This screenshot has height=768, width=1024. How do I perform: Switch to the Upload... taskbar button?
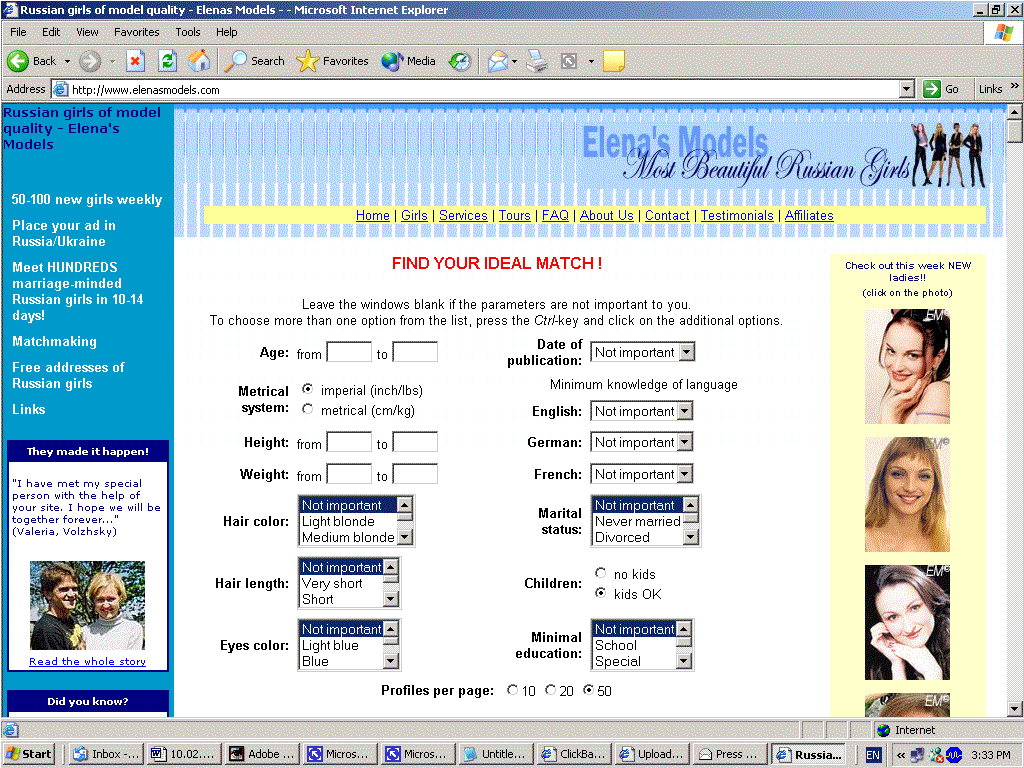click(x=651, y=754)
